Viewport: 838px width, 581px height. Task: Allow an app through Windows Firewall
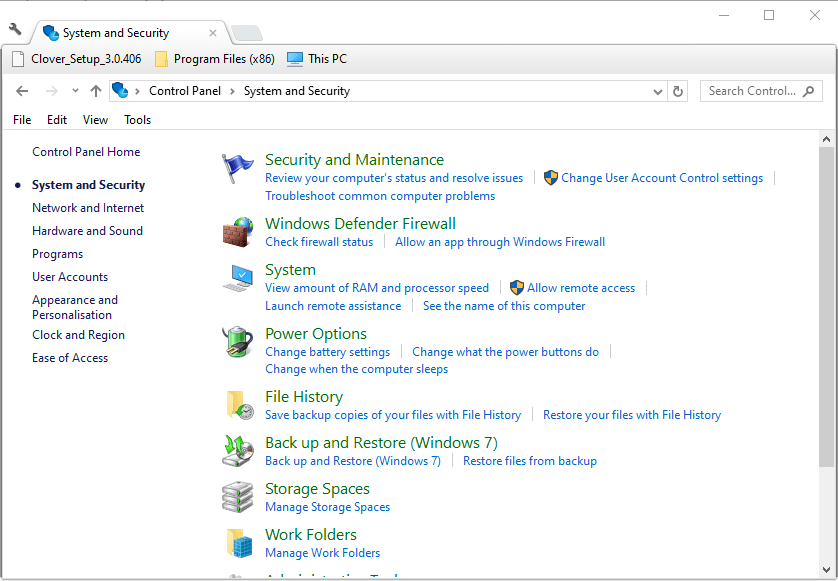point(500,242)
